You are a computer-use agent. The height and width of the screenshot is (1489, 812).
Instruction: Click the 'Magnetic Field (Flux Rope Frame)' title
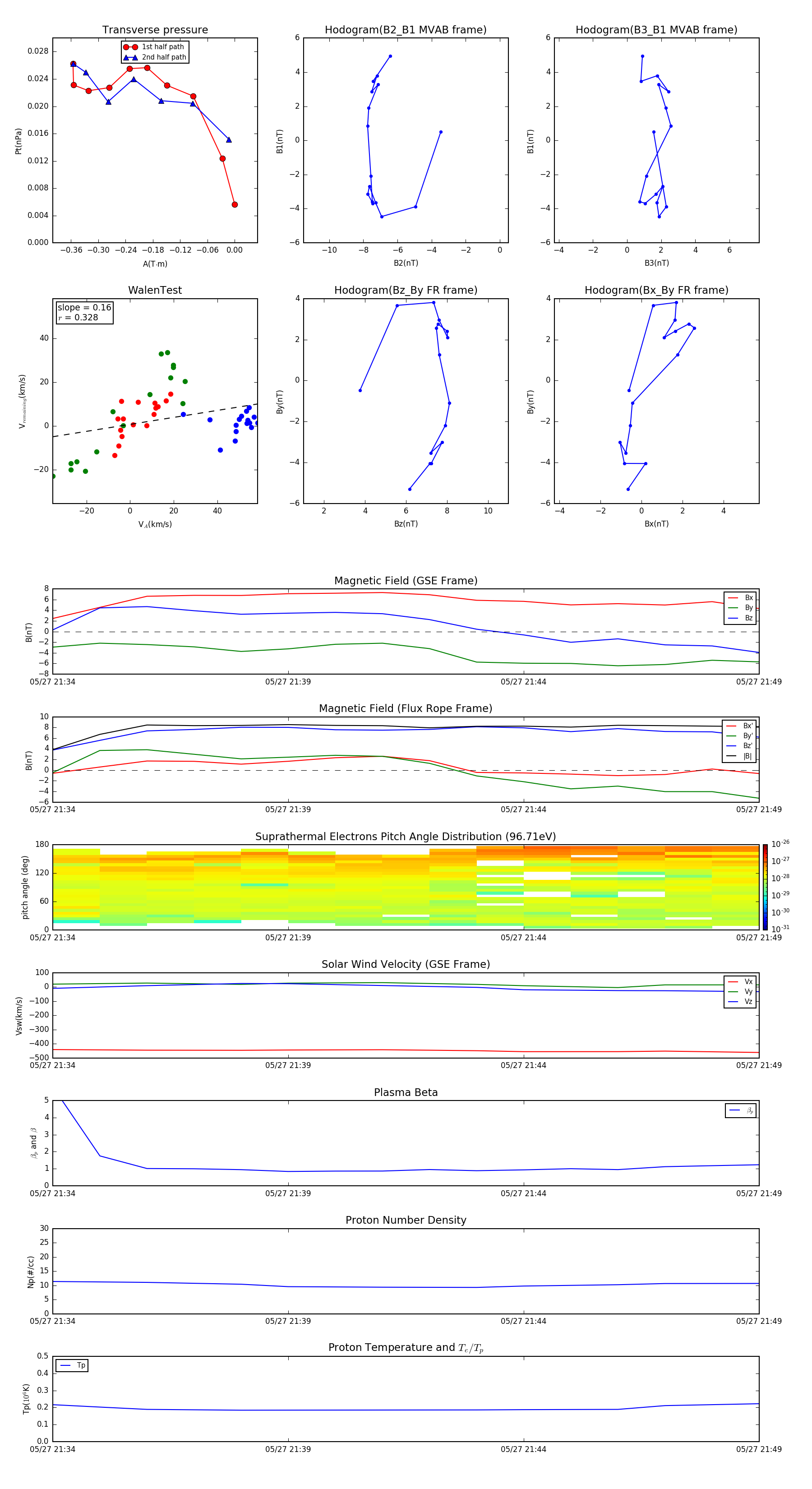point(406,709)
